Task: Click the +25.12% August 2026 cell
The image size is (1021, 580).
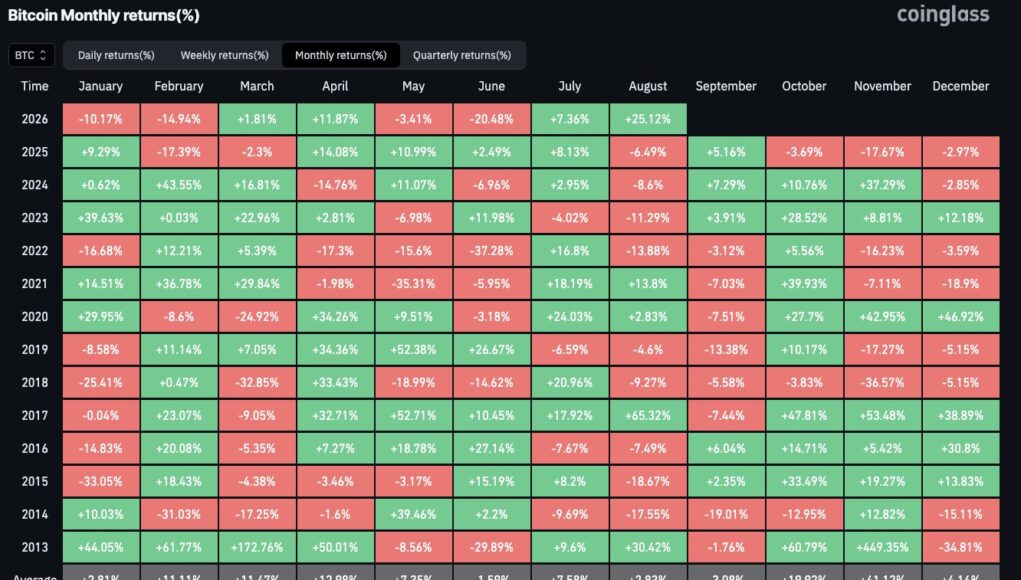Action: coord(648,119)
